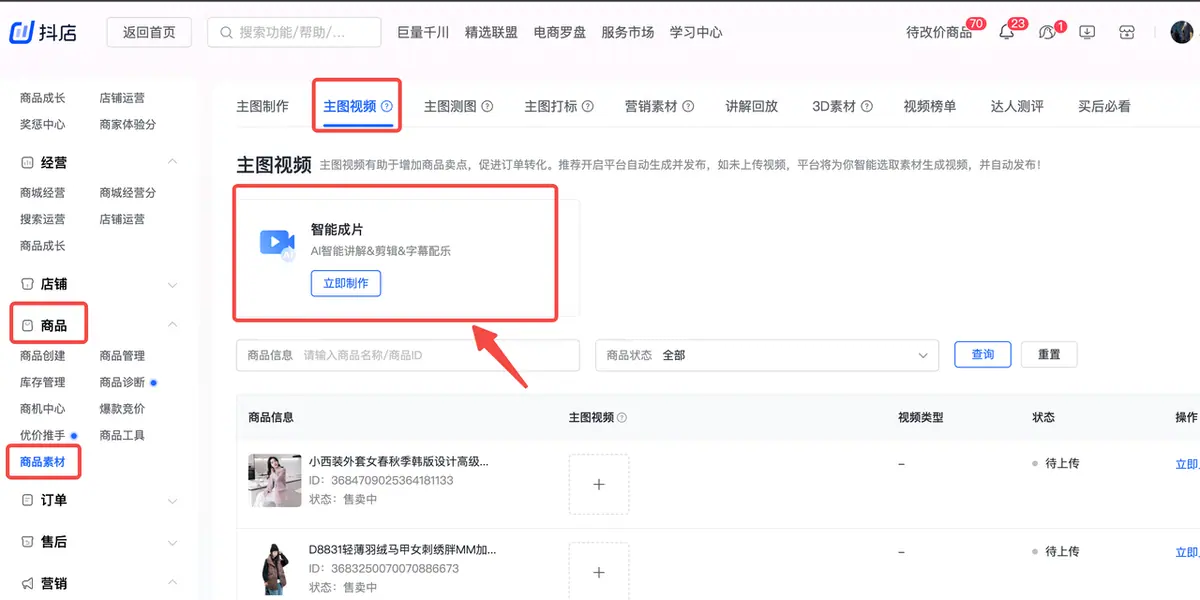The width and height of the screenshot is (1200, 600).
Task: Open 商品管理 in the sidebar
Action: (x=122, y=355)
